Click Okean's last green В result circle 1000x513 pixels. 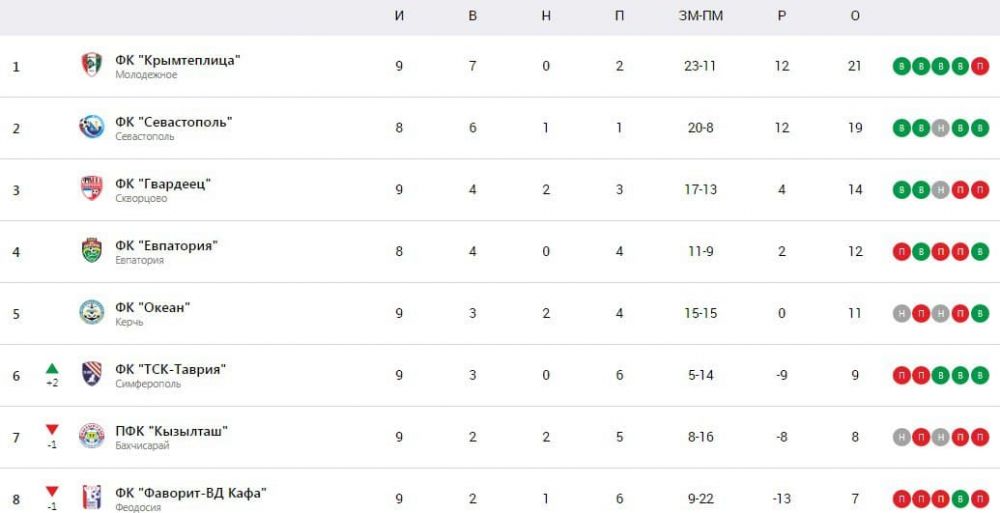point(980,313)
